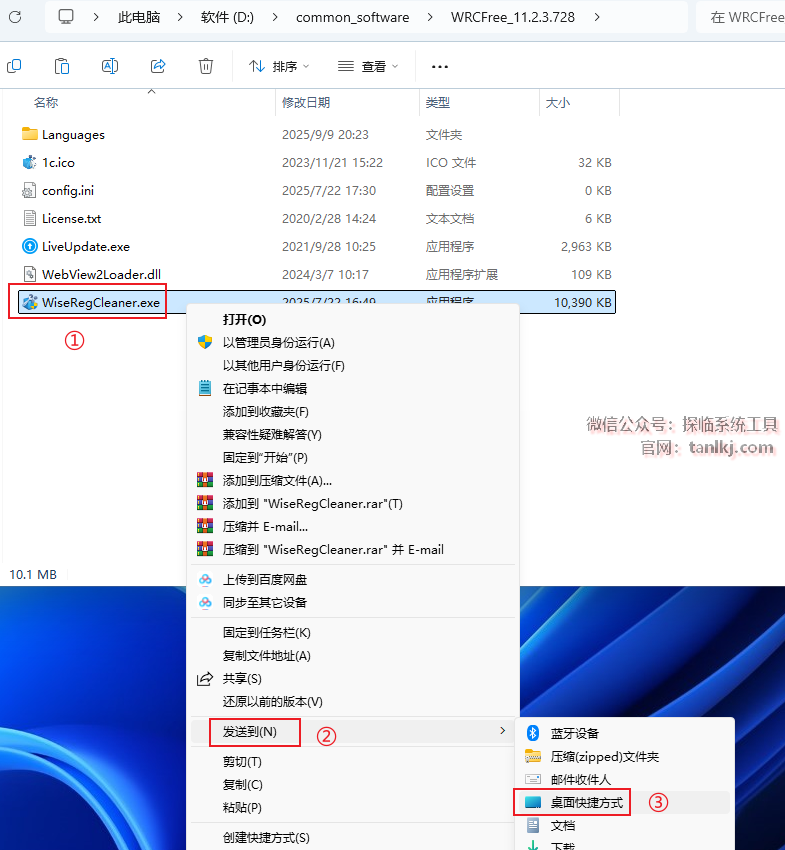Click the Rename icon in toolbar

110,66
